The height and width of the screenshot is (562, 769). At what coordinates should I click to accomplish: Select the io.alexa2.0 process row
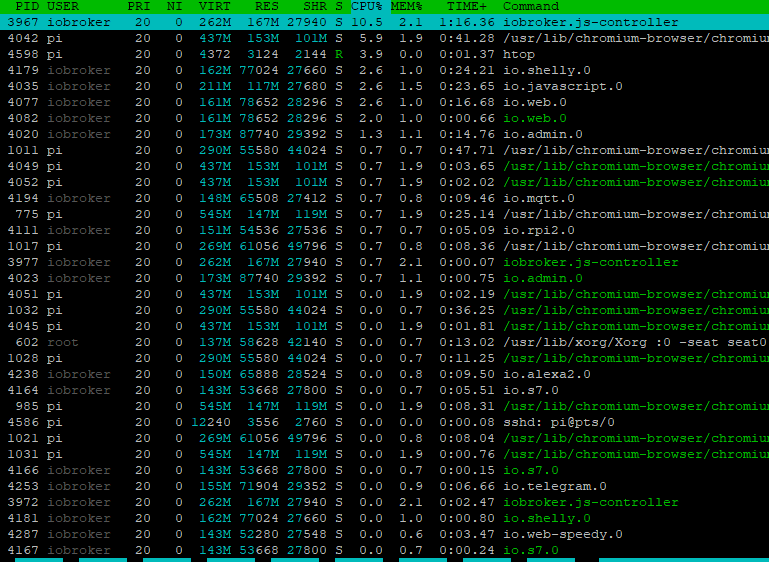[x=384, y=374]
